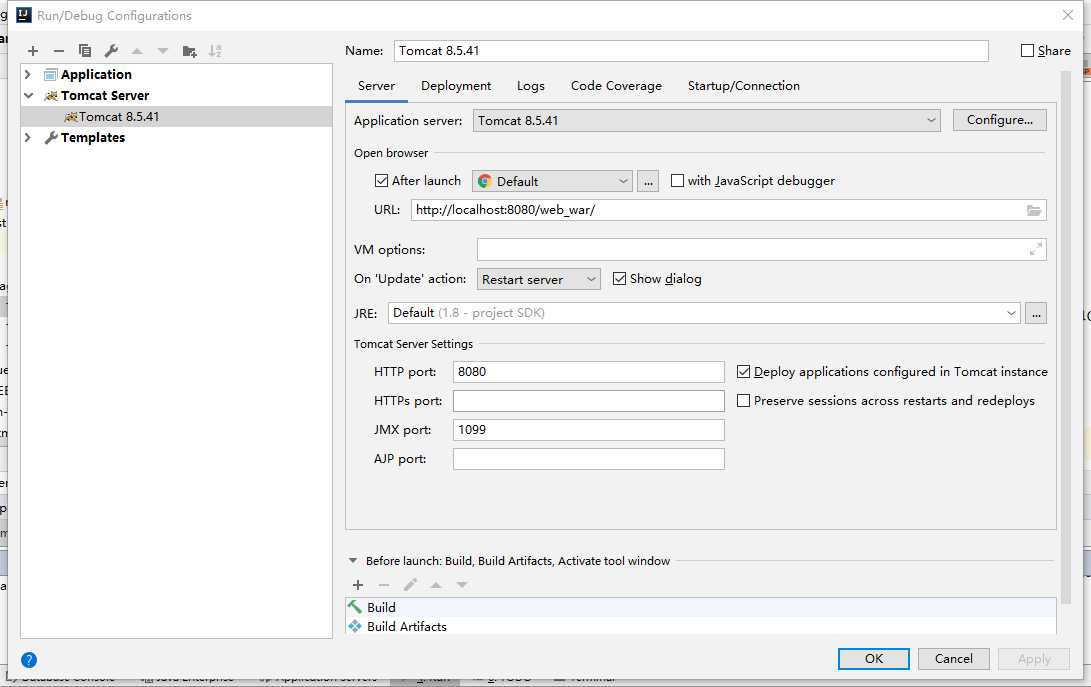The width and height of the screenshot is (1091, 687).
Task: Sort configurations alphabetically icon
Action: tap(216, 51)
